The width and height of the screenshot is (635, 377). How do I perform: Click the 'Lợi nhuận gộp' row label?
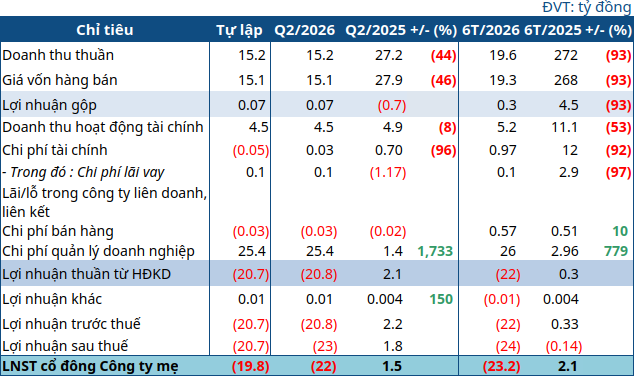[49, 105]
